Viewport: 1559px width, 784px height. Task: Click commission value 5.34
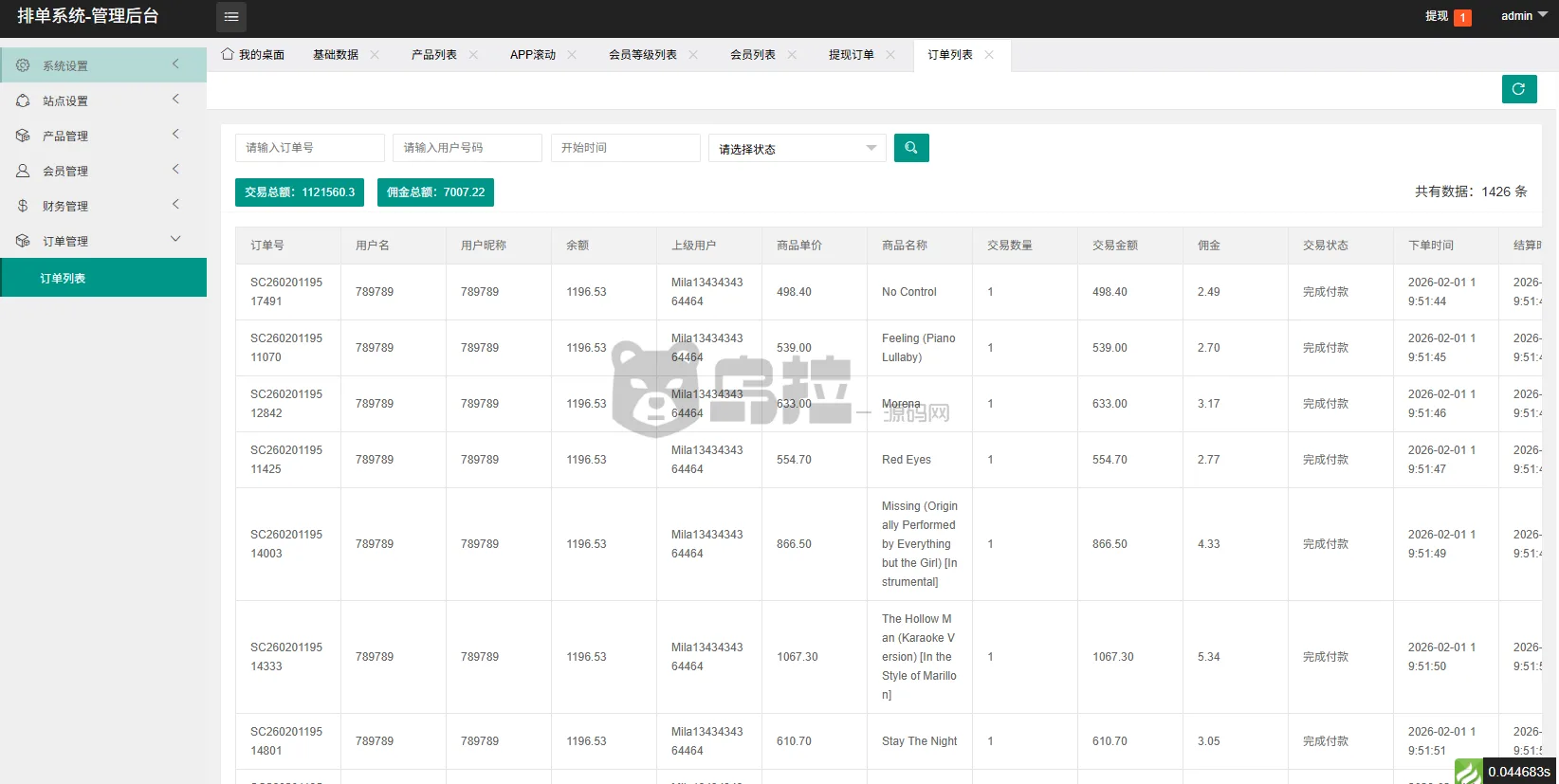1209,657
